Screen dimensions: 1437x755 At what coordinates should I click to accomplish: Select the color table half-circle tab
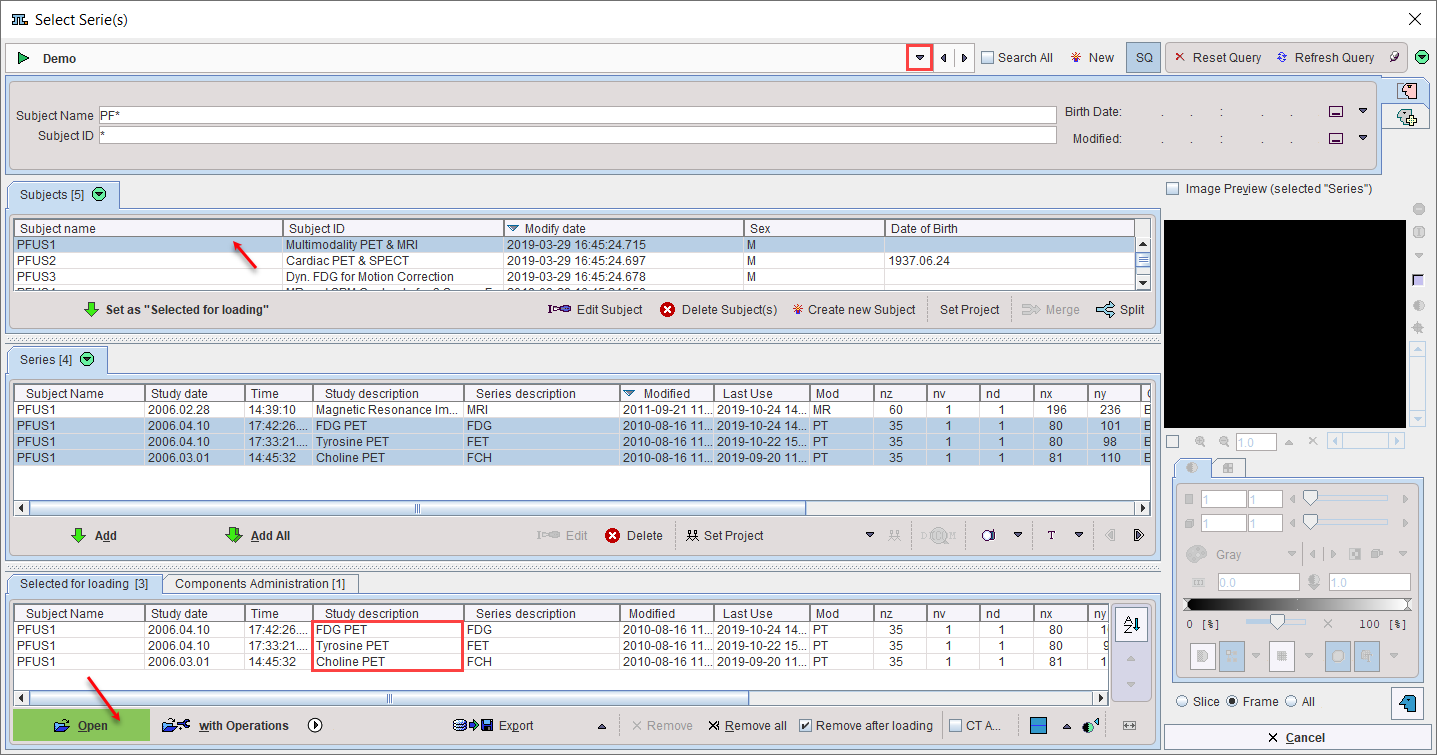1192,467
